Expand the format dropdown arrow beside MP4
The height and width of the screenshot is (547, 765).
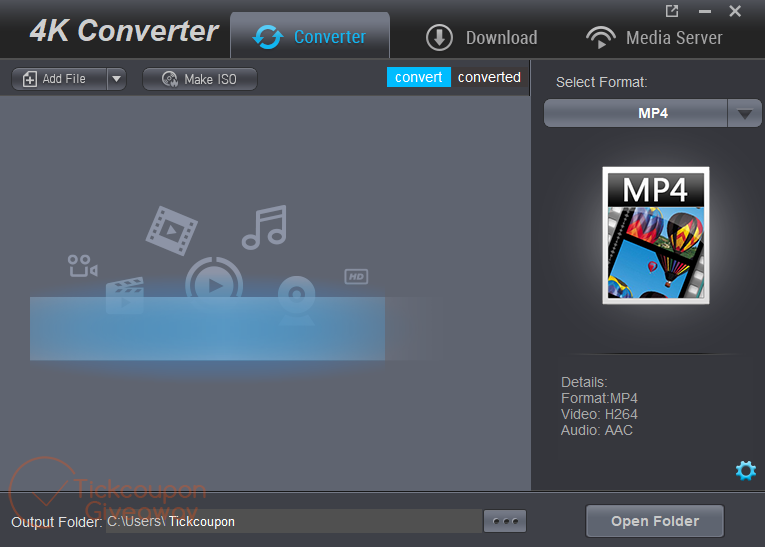[x=743, y=114]
